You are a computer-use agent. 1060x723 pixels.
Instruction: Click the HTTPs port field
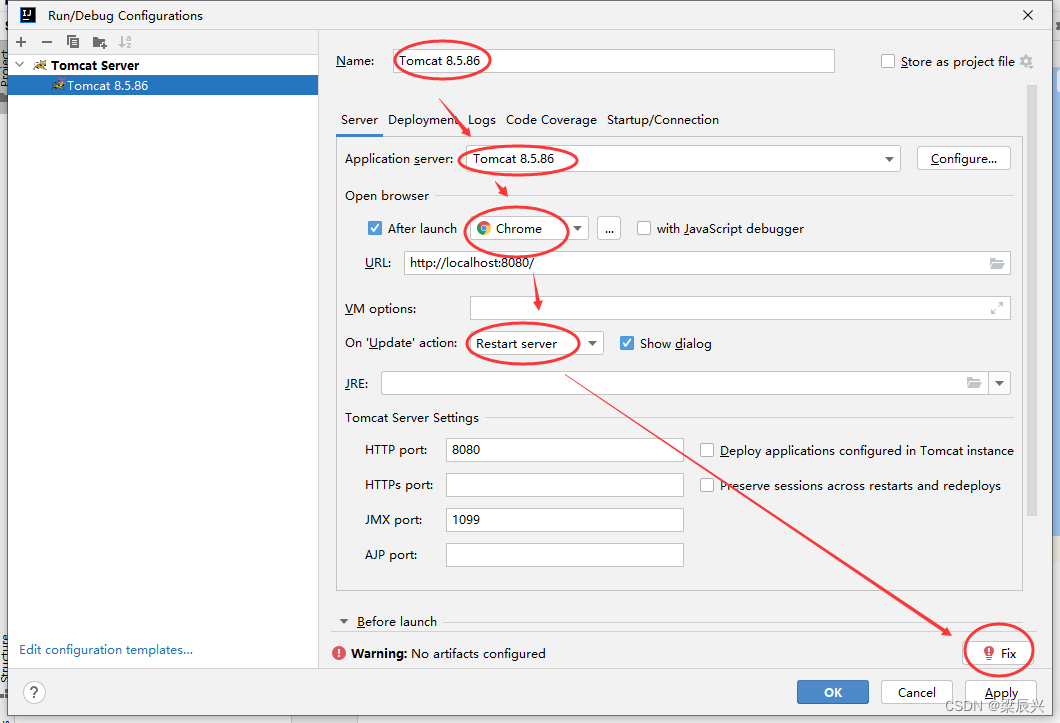click(x=564, y=485)
